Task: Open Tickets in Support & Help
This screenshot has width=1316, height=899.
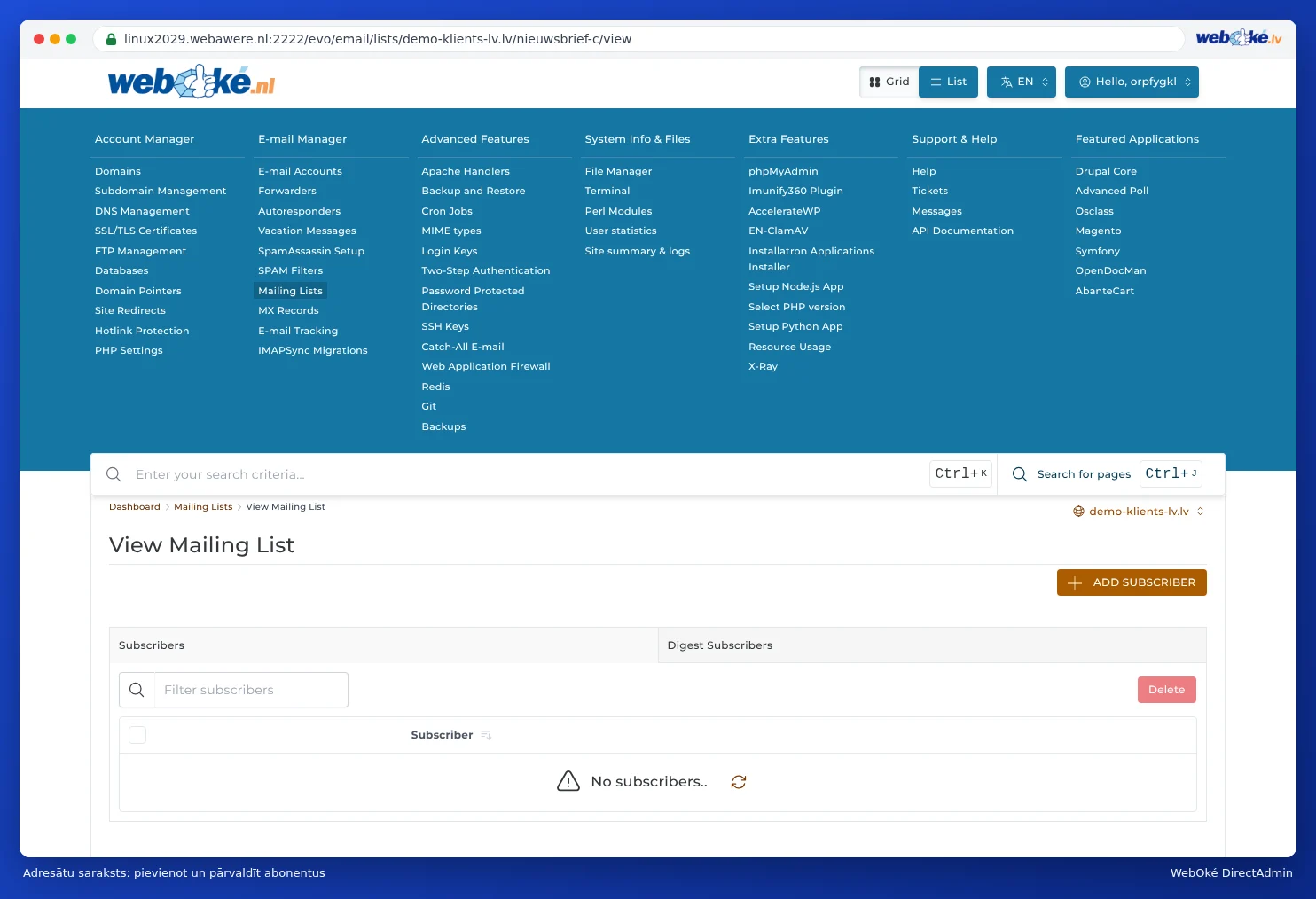Action: pyautogui.click(x=929, y=191)
